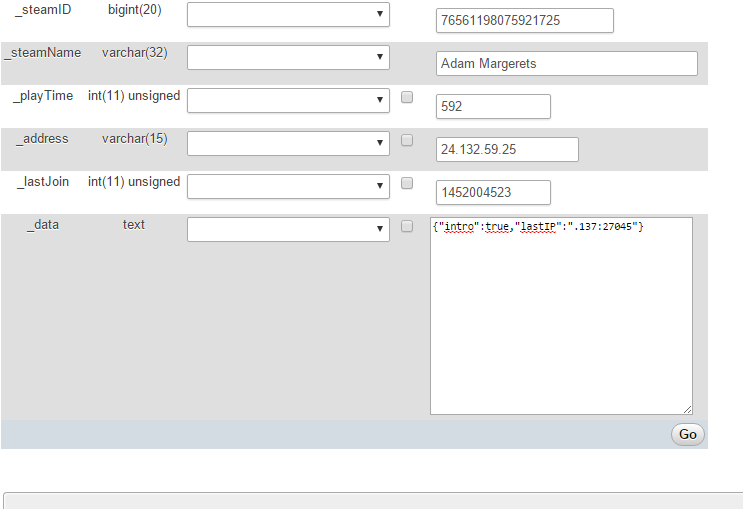Click the _steamName field with Adam Margerets
The width and height of the screenshot is (743, 509).
[567, 64]
